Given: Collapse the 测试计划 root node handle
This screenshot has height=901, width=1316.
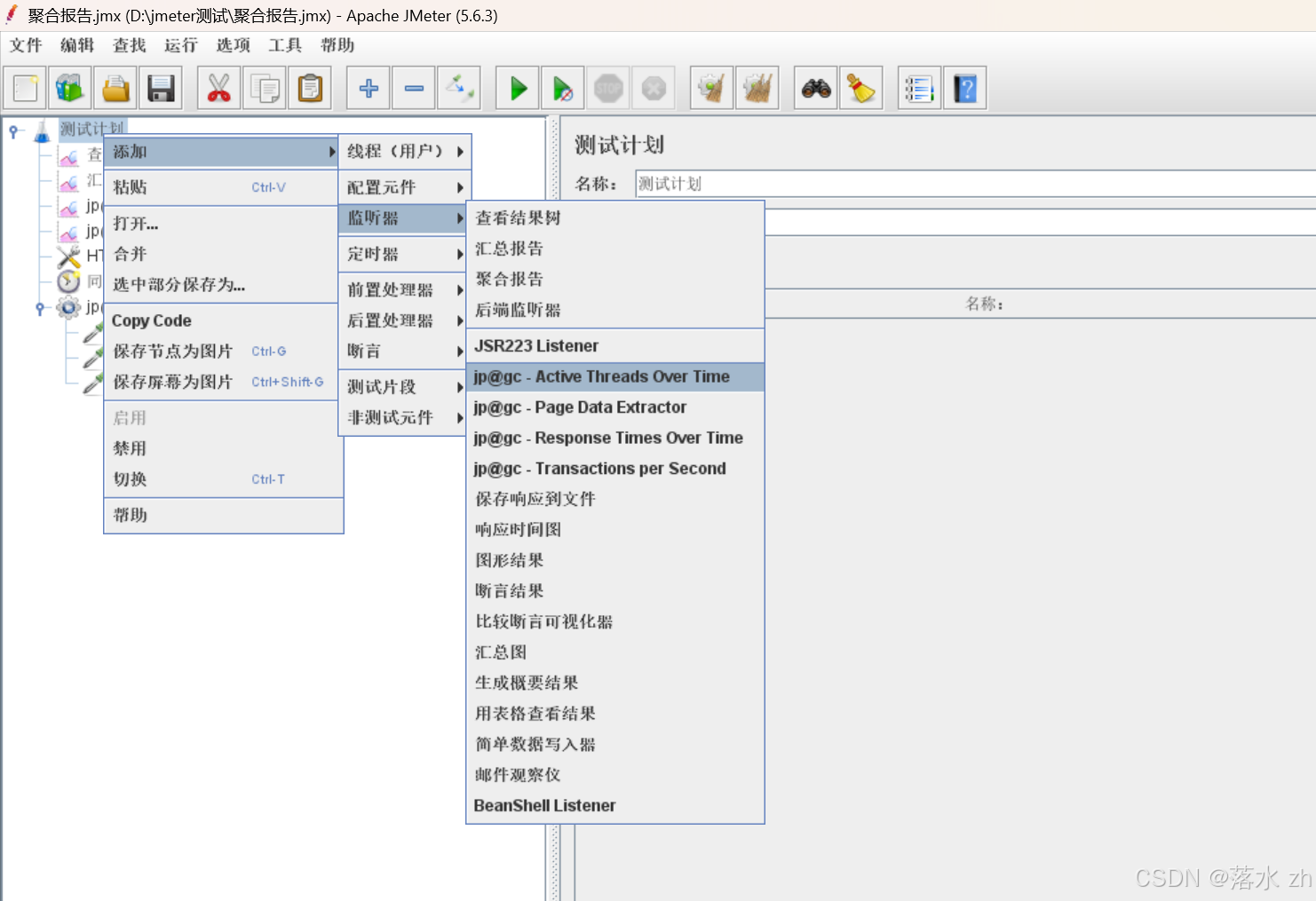Looking at the screenshot, I should click(x=13, y=131).
